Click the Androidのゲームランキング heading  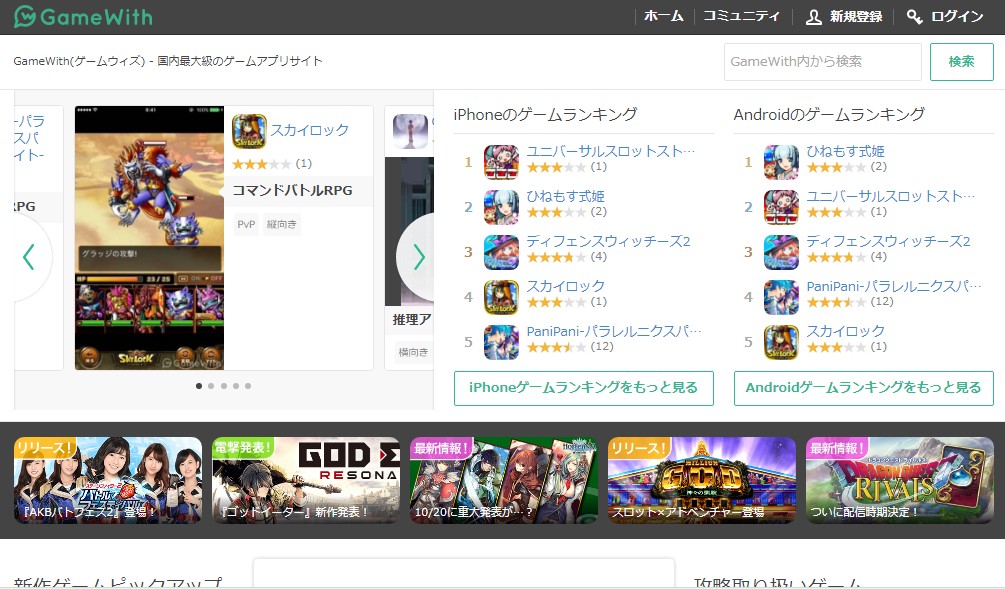tap(829, 115)
